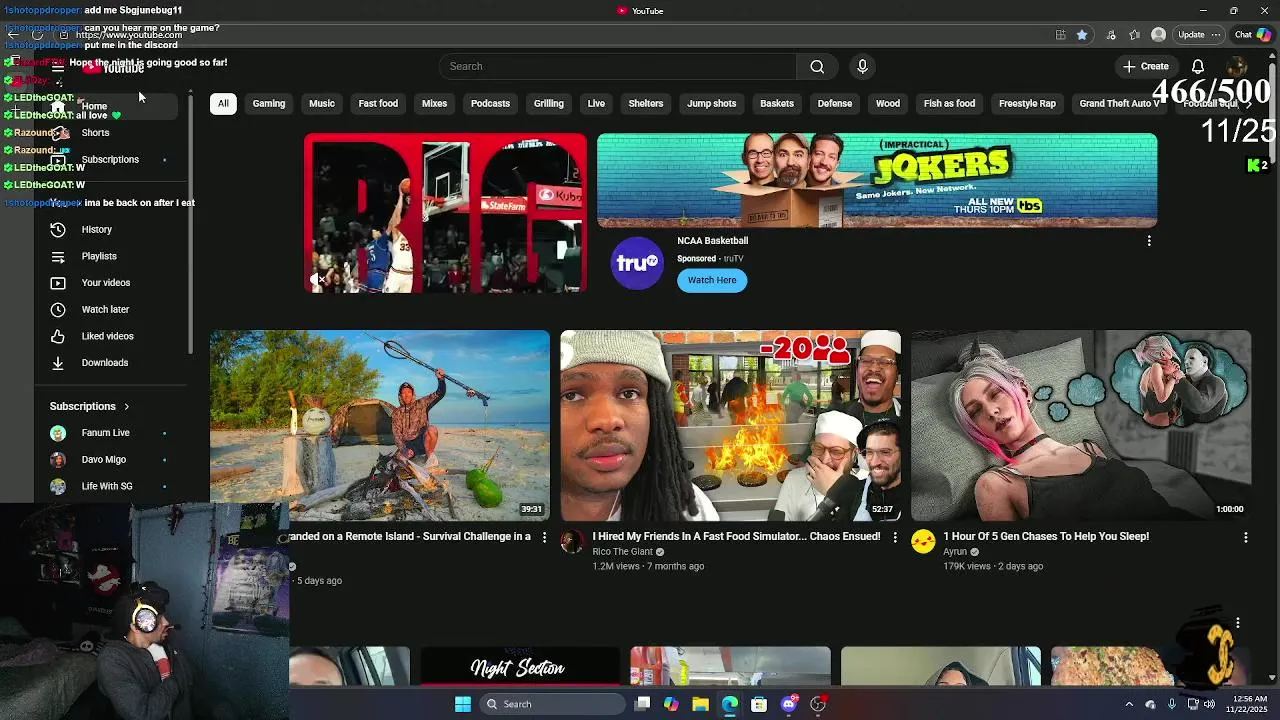Open Discord from the taskbar
Image resolution: width=1280 pixels, height=720 pixels.
(x=789, y=704)
